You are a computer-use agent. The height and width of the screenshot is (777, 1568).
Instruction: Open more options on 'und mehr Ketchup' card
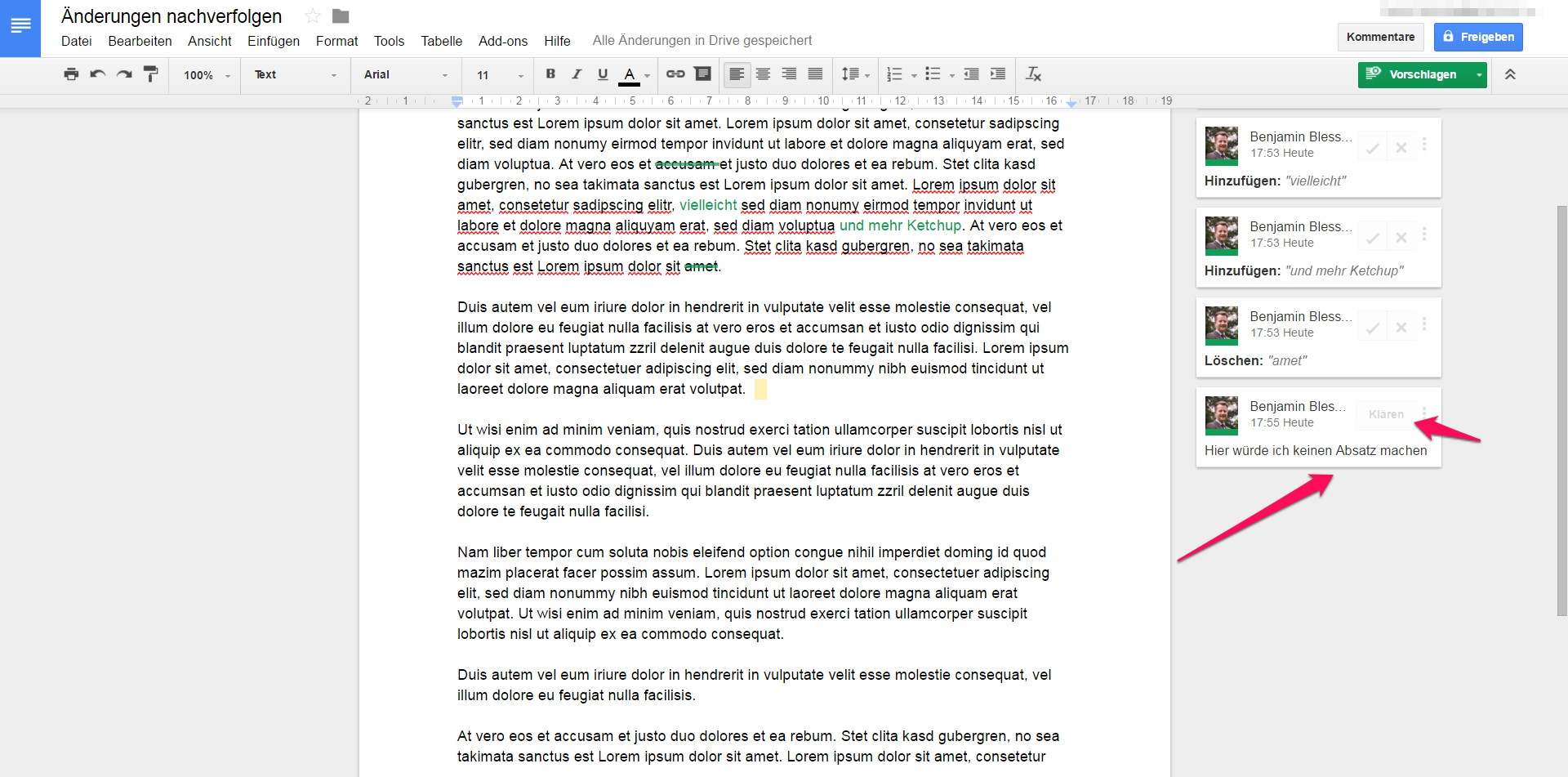pyautogui.click(x=1424, y=234)
